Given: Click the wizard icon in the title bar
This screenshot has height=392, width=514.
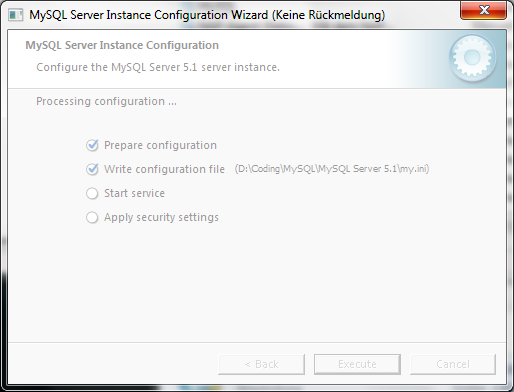Looking at the screenshot, I should 15,15.
